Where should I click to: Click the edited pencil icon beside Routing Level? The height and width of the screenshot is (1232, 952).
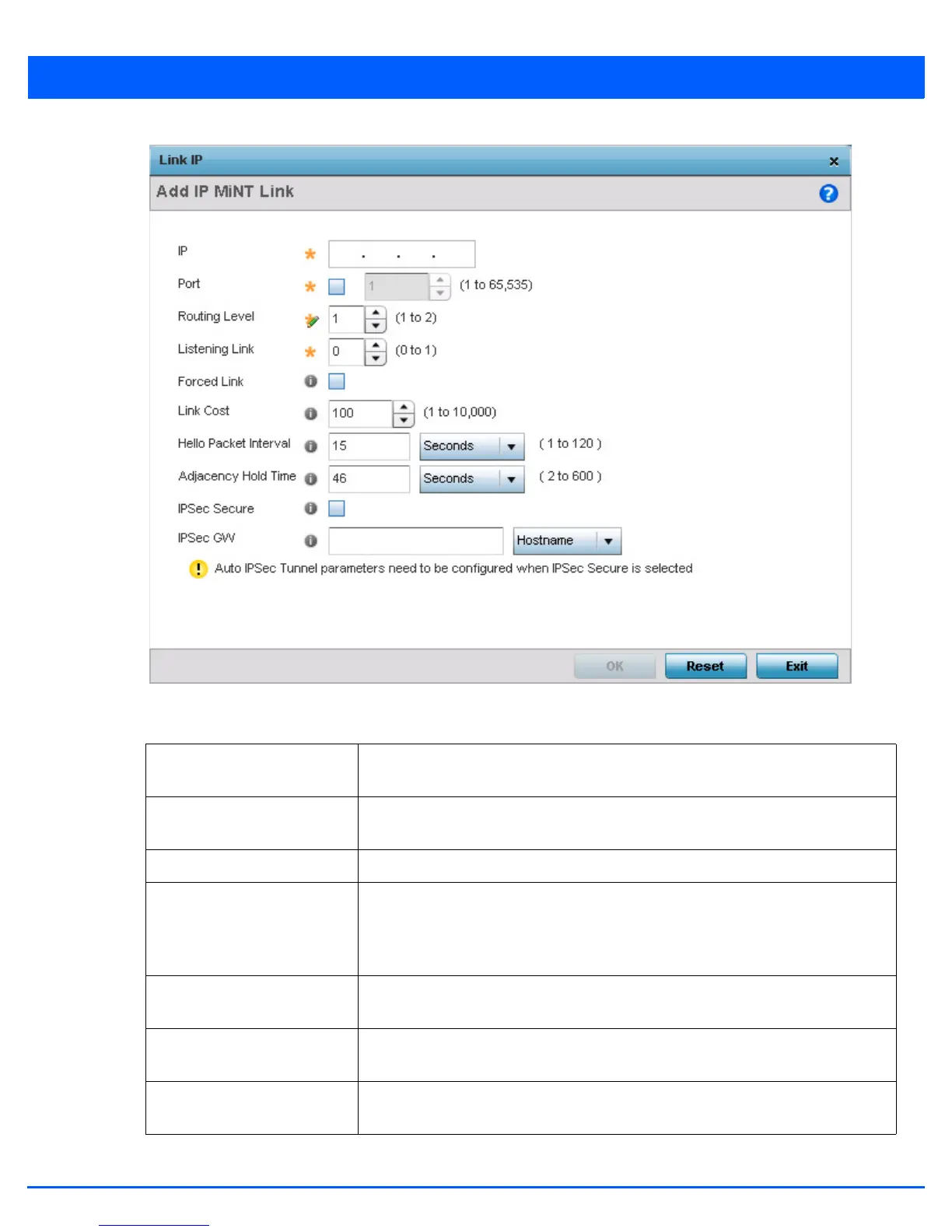(312, 320)
